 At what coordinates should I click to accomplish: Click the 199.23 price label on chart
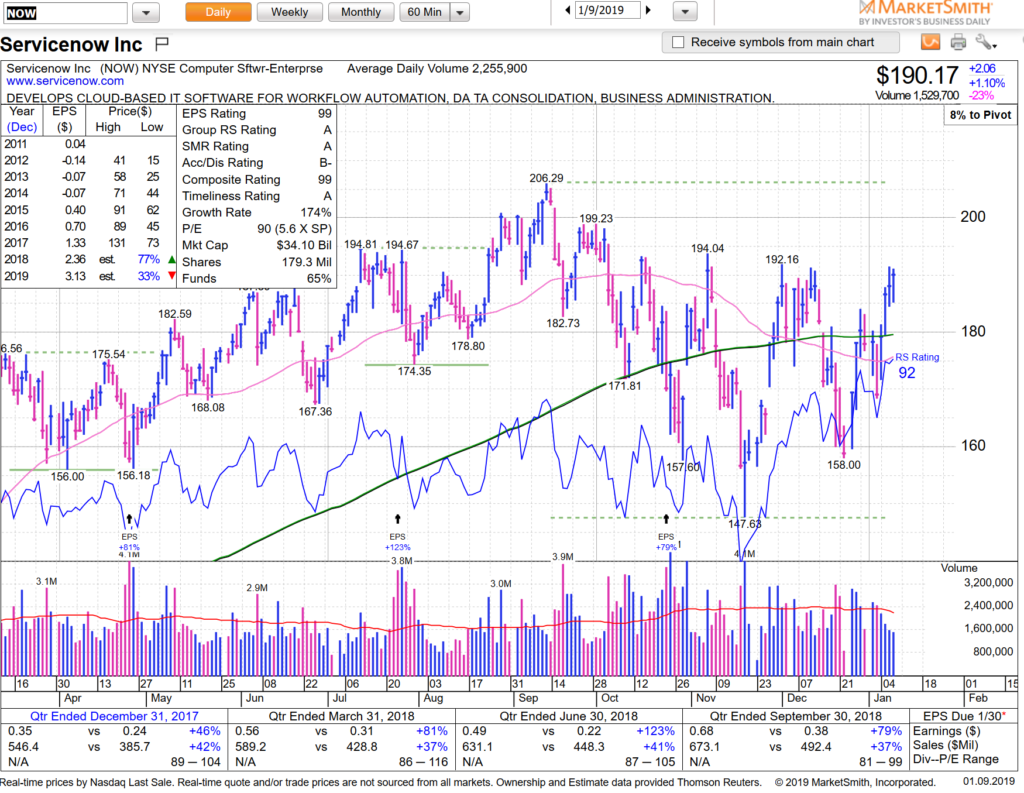click(x=596, y=218)
